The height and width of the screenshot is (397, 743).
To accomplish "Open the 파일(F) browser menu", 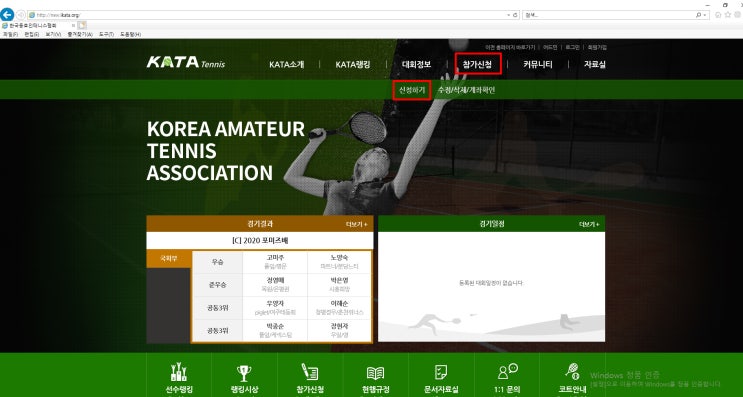I will pyautogui.click(x=10, y=35).
